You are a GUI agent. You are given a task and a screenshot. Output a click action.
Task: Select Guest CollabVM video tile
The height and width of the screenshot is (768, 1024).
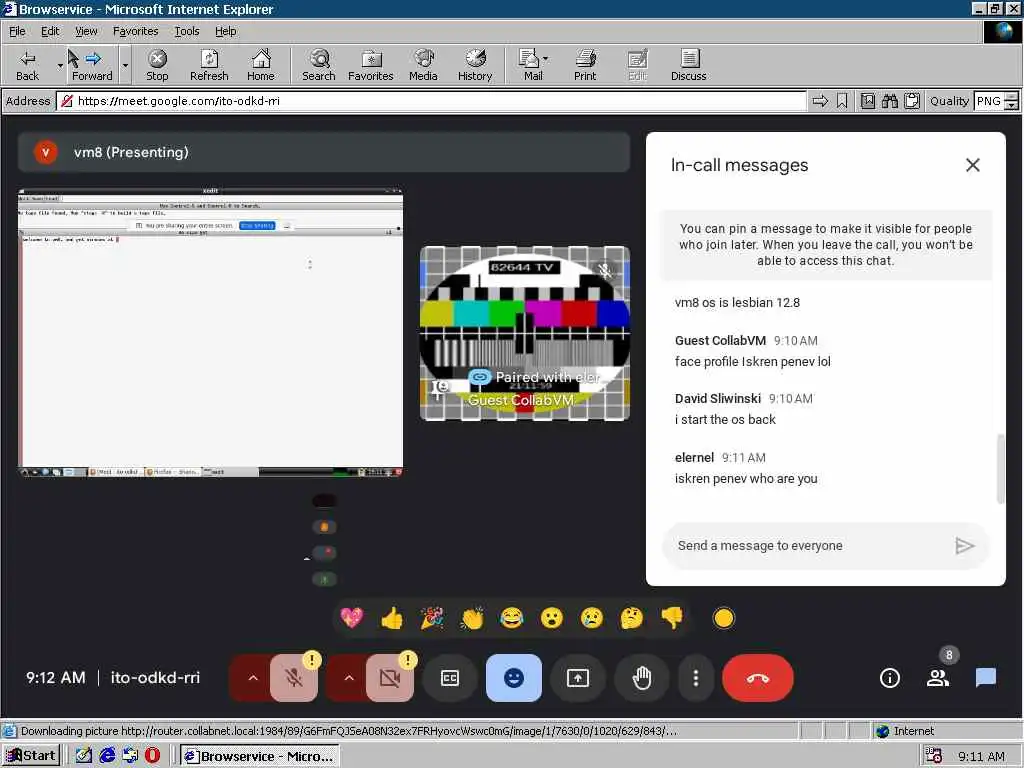[x=525, y=333]
